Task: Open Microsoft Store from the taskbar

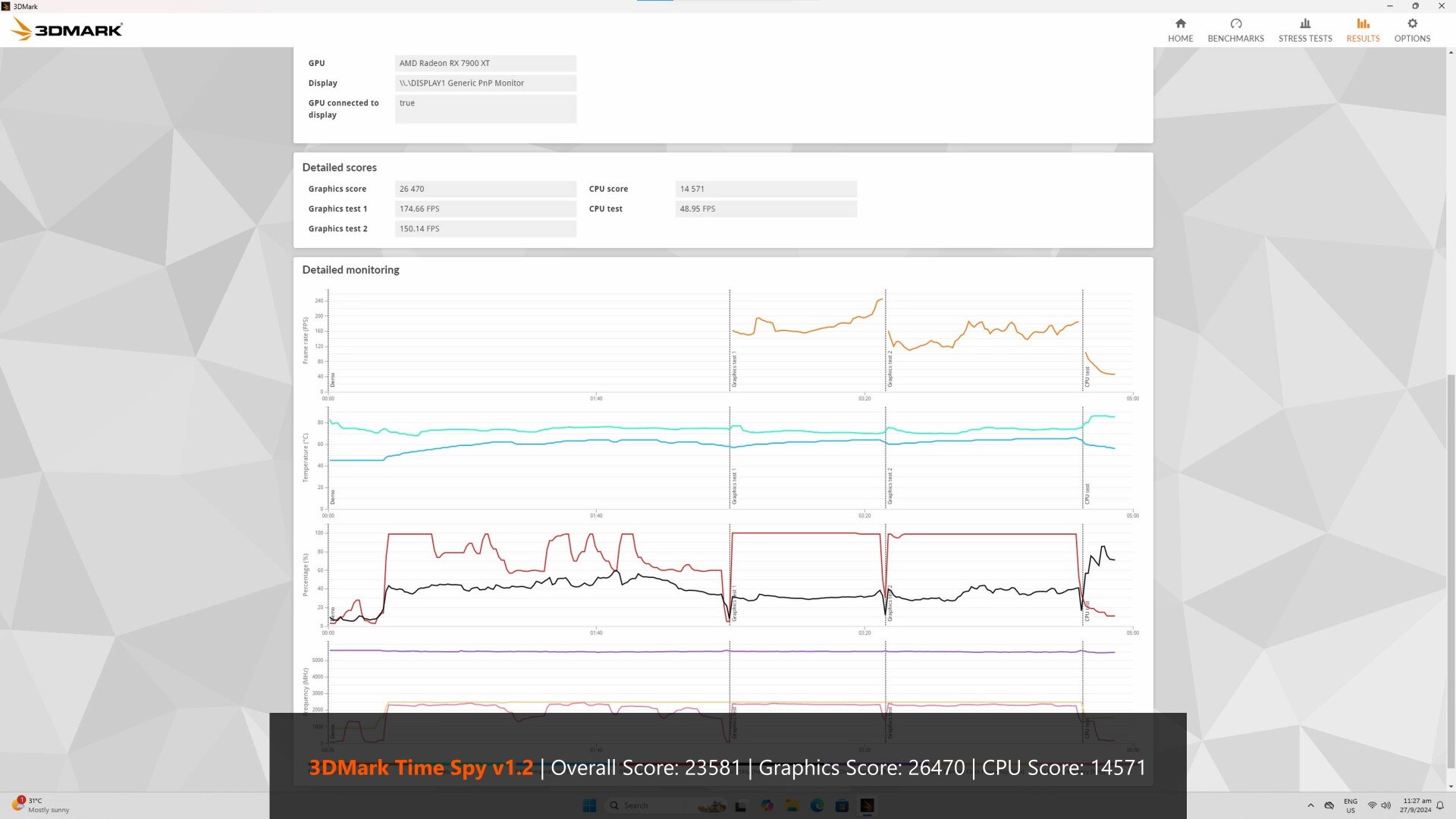Action: click(842, 805)
